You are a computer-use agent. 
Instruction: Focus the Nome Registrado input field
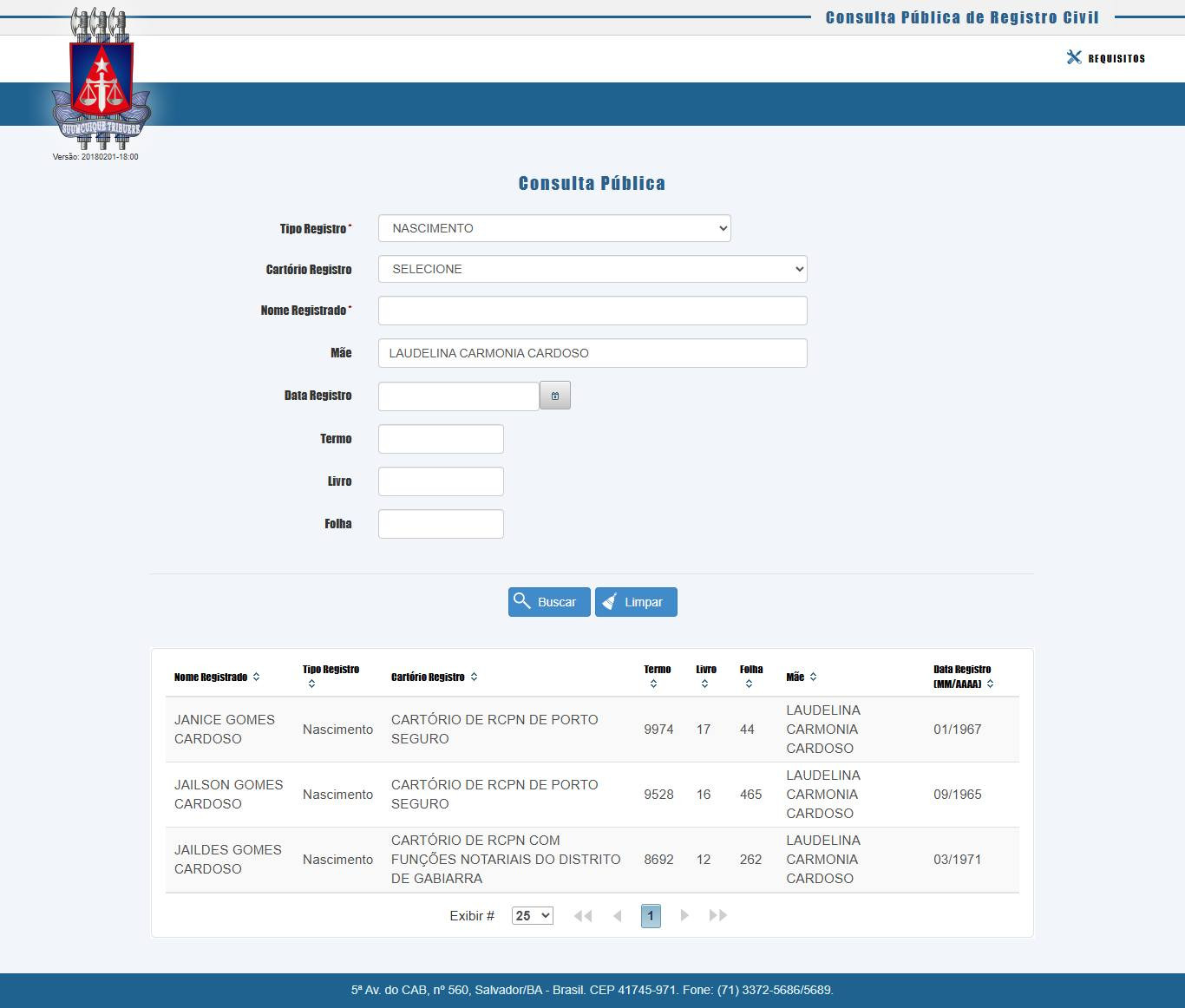592,311
